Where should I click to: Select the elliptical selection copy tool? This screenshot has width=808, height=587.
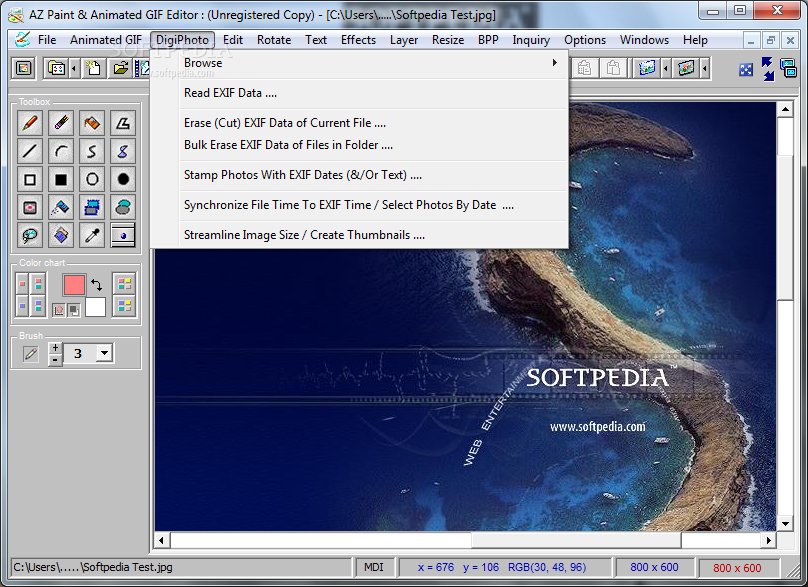(123, 207)
